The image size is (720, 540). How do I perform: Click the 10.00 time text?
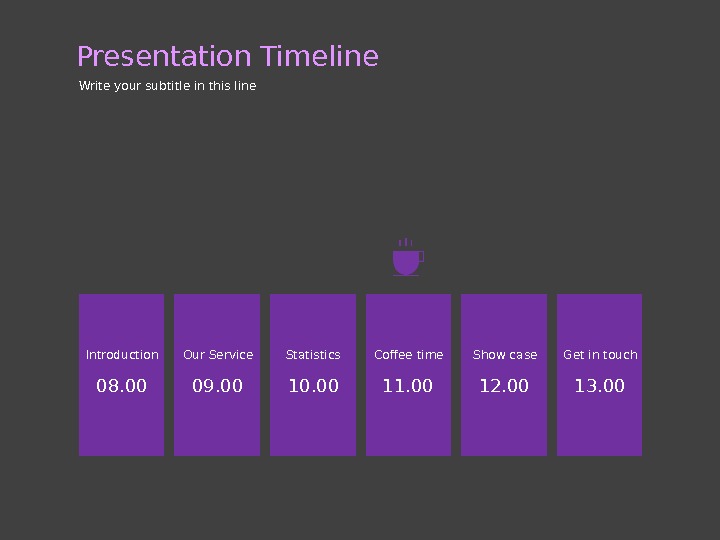click(313, 386)
